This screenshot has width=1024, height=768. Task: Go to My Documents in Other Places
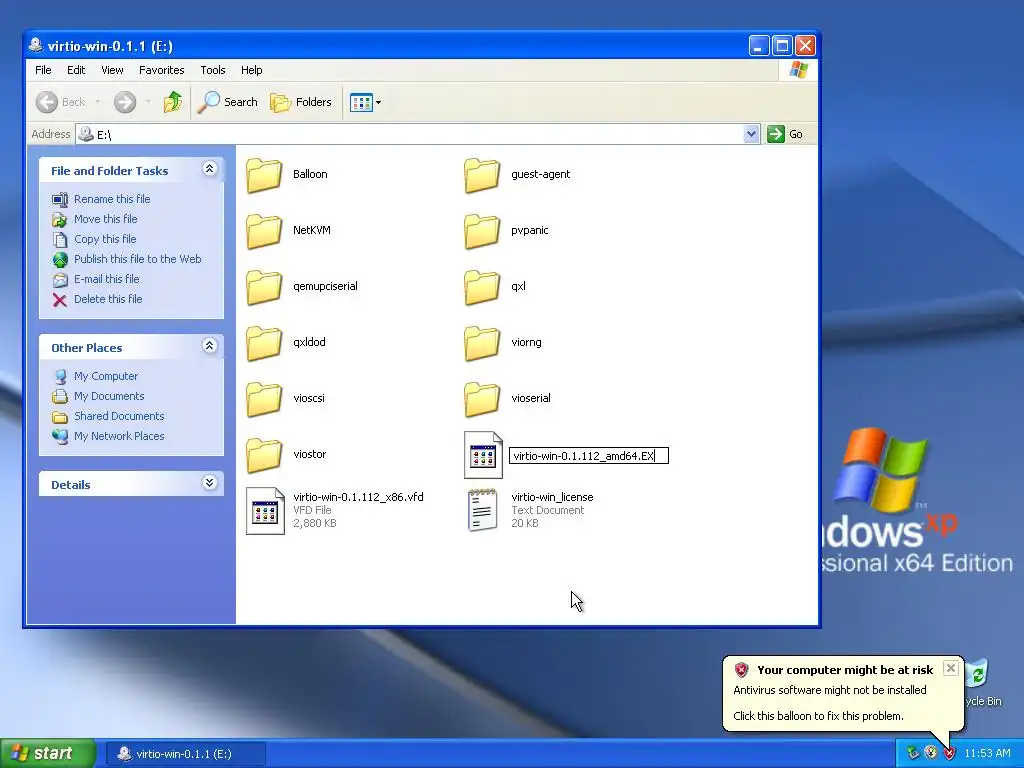[x=109, y=396]
